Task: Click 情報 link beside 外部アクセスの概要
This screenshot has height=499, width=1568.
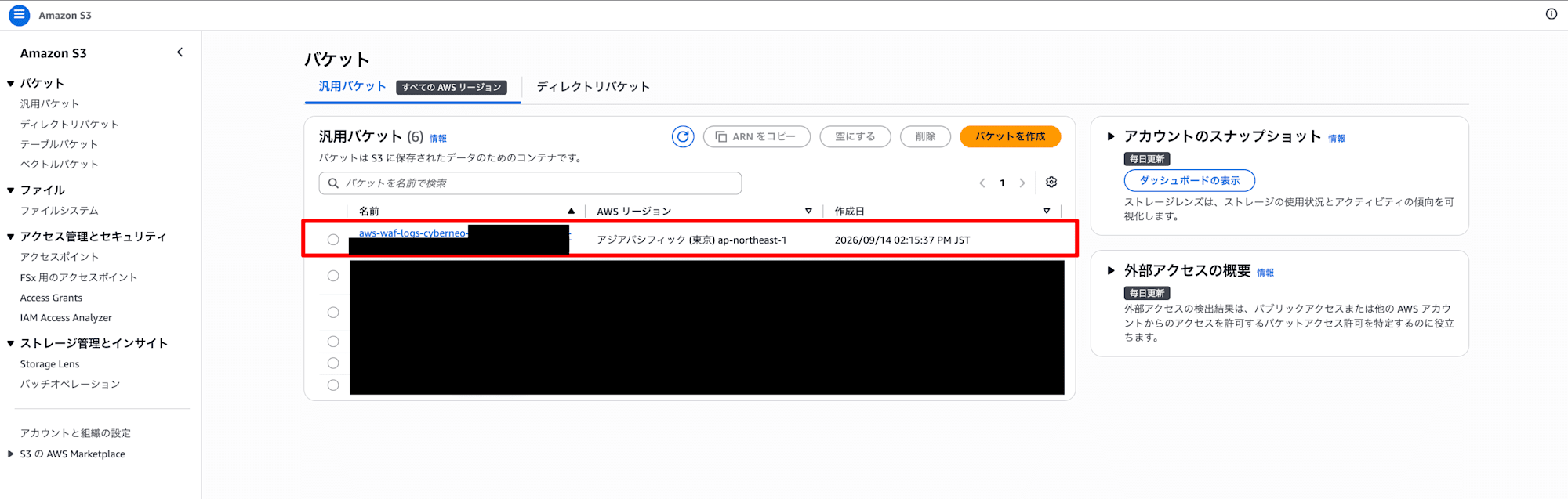Action: [x=1265, y=273]
